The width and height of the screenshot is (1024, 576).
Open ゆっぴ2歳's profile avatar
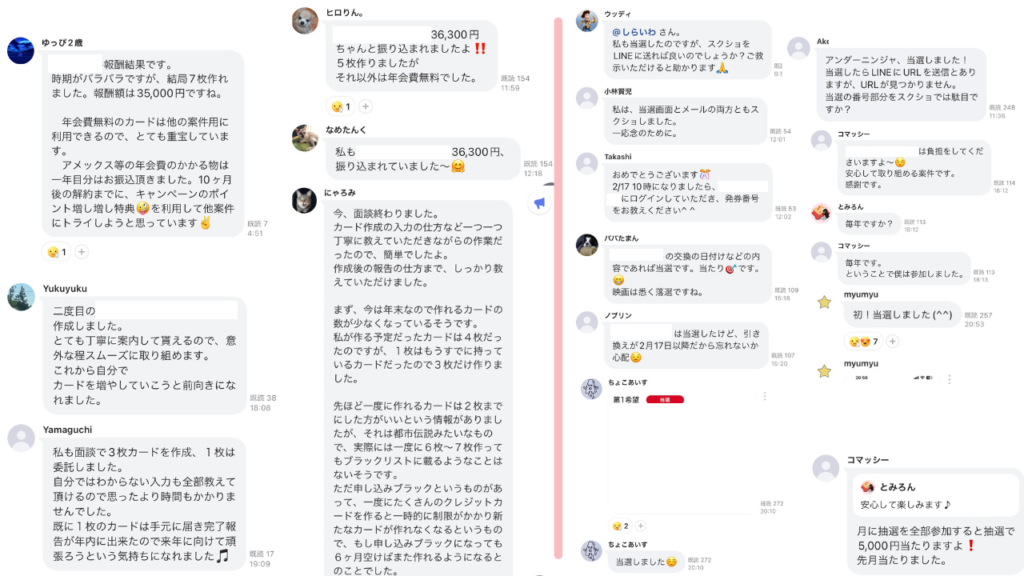tap(21, 50)
